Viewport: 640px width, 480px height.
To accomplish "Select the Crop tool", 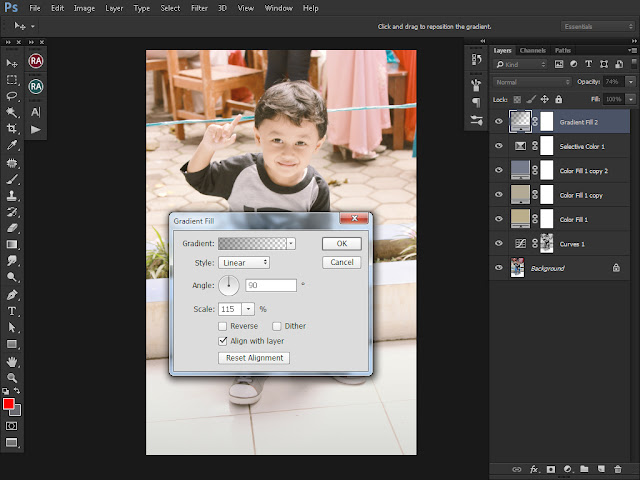I will point(12,129).
